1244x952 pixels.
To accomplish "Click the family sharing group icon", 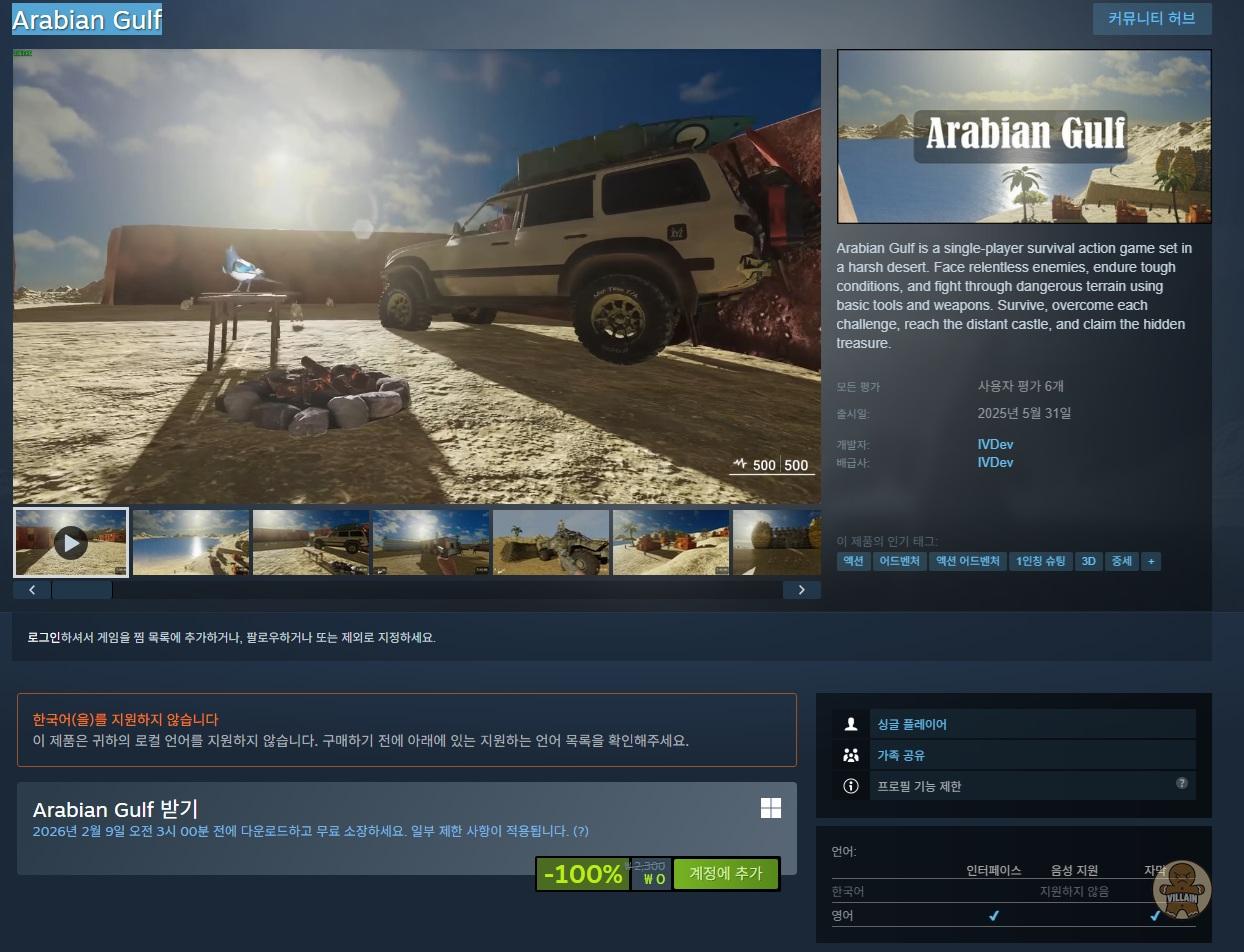I will [x=851, y=755].
